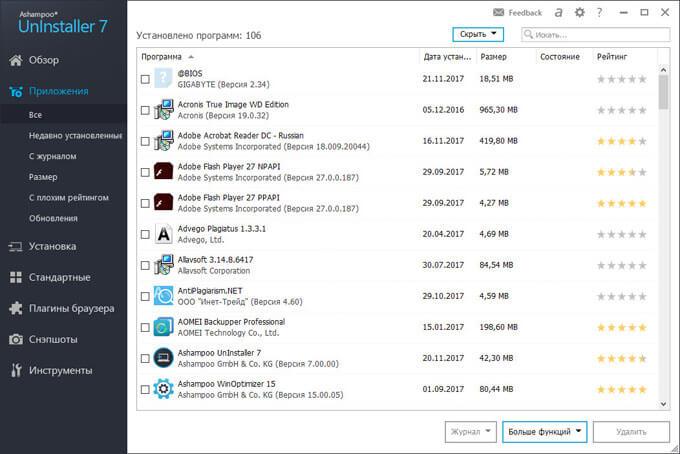This screenshot has height=454, width=680.
Task: Select the checkbox for Allavsoft 3.14.8.6417
Action: [x=146, y=266]
